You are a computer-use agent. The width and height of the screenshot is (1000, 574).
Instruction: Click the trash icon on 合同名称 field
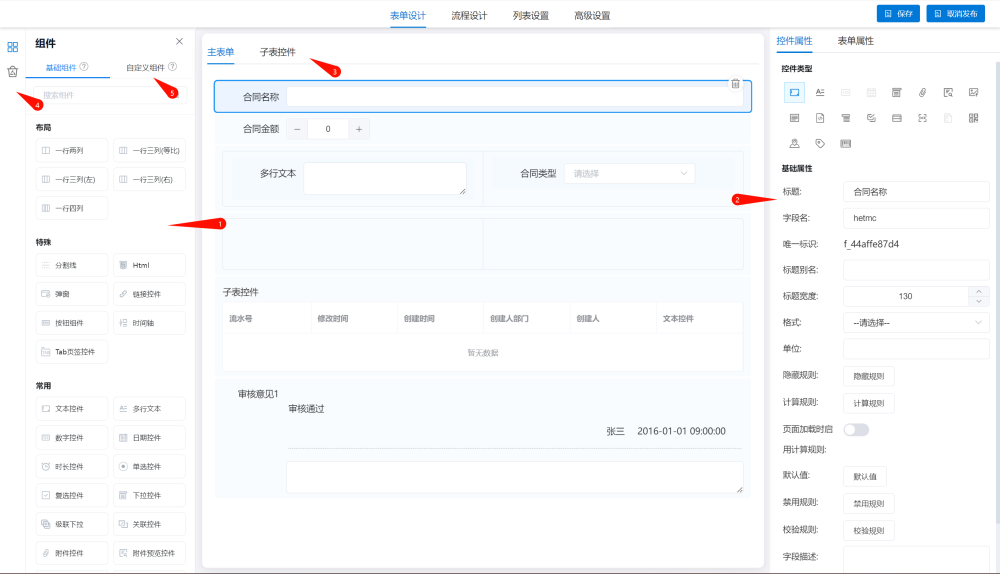pyautogui.click(x=735, y=84)
